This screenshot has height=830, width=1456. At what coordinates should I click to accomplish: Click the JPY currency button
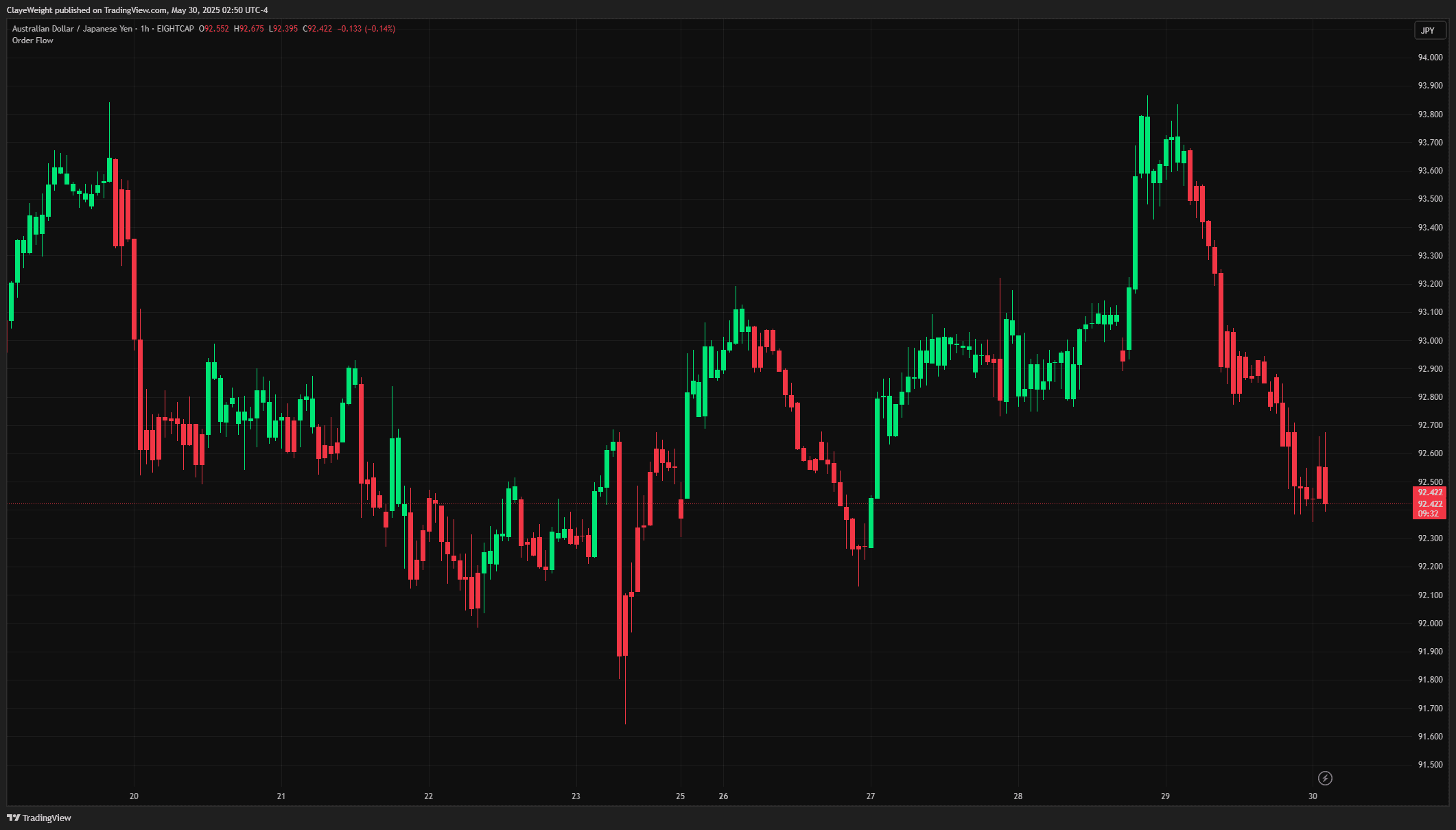(1429, 30)
